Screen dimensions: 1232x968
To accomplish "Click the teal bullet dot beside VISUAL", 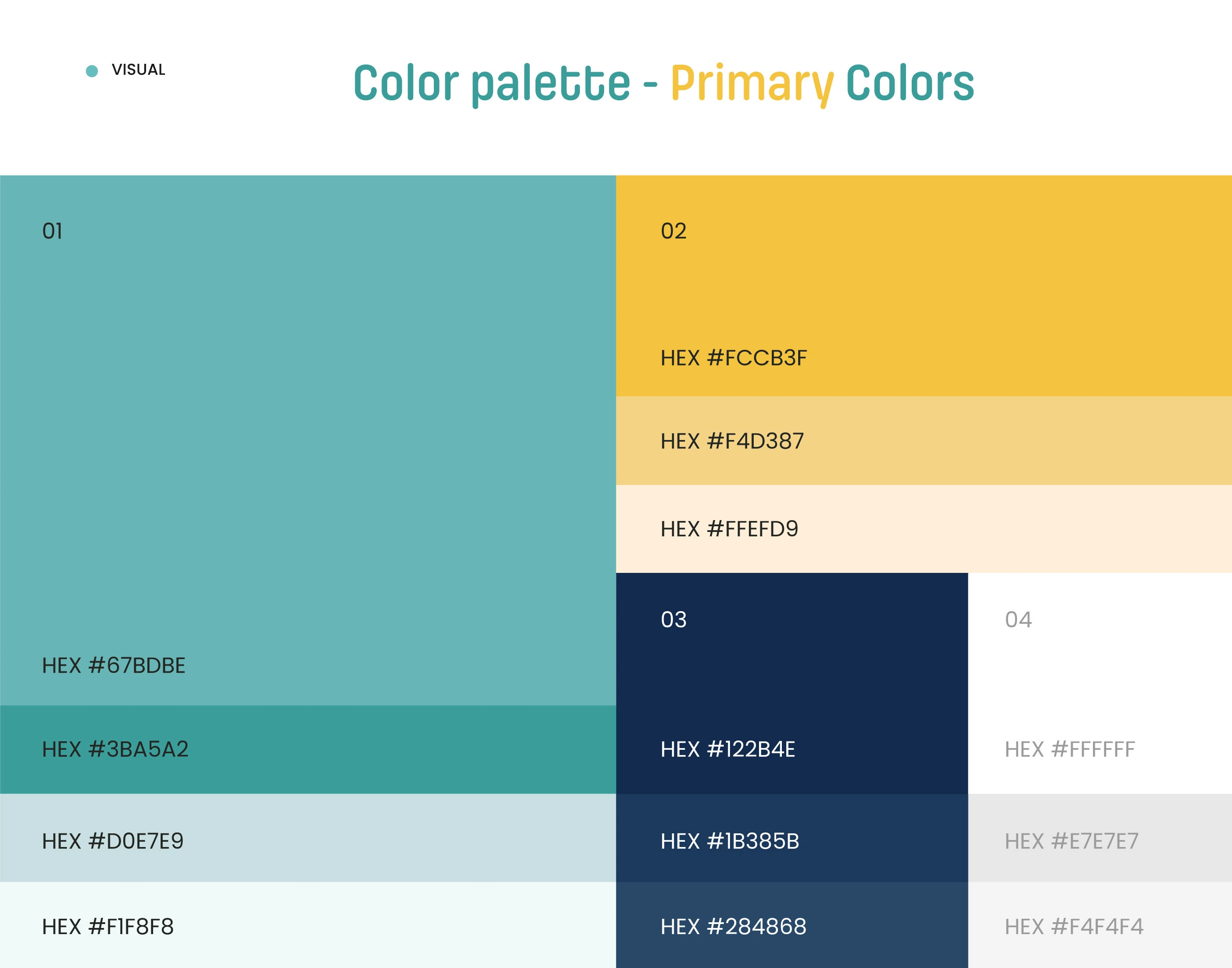I will point(92,71).
